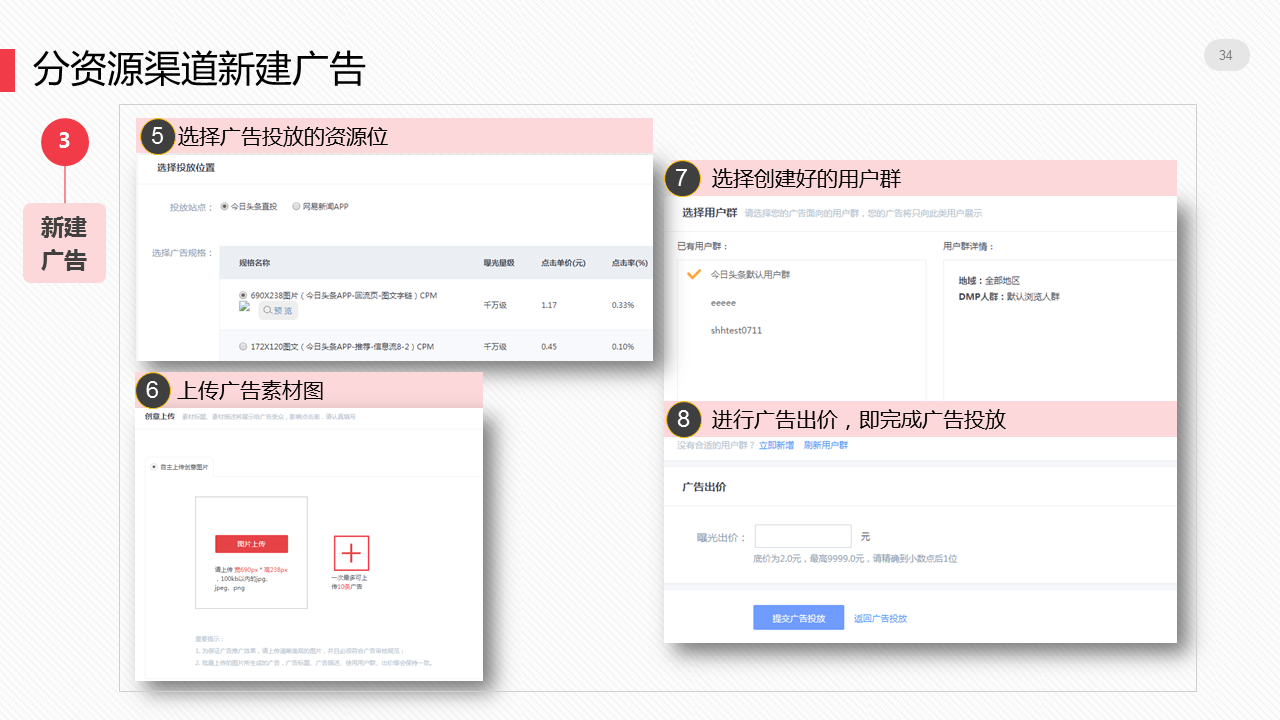1280x720 pixels.
Task: Click the 立即新增 link
Action: point(776,445)
